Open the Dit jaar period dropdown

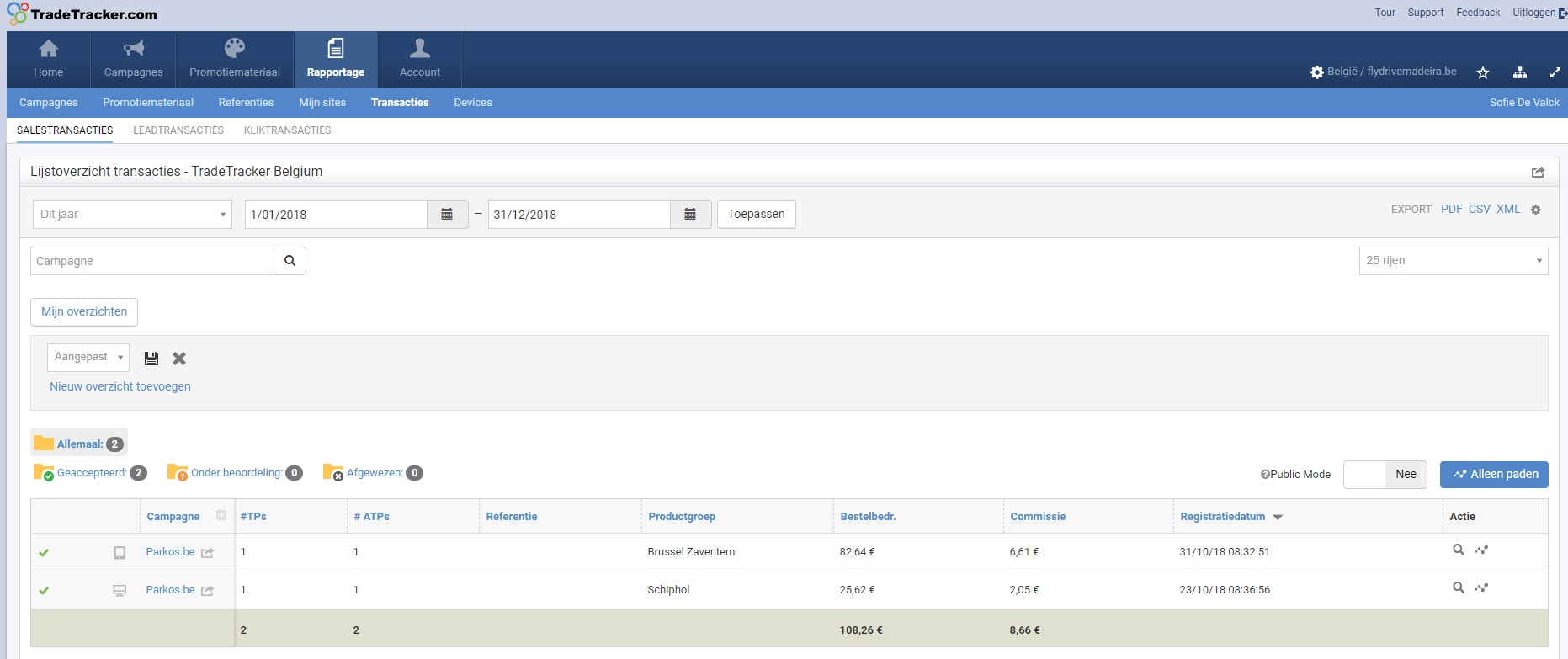tap(132, 215)
